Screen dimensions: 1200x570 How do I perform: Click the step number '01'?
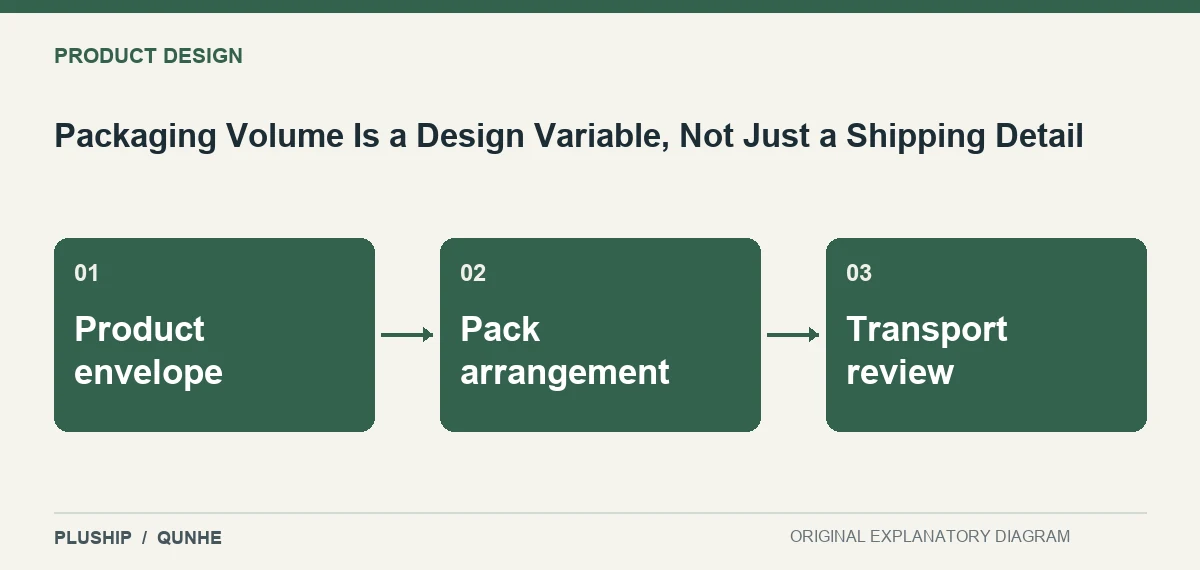(x=87, y=273)
